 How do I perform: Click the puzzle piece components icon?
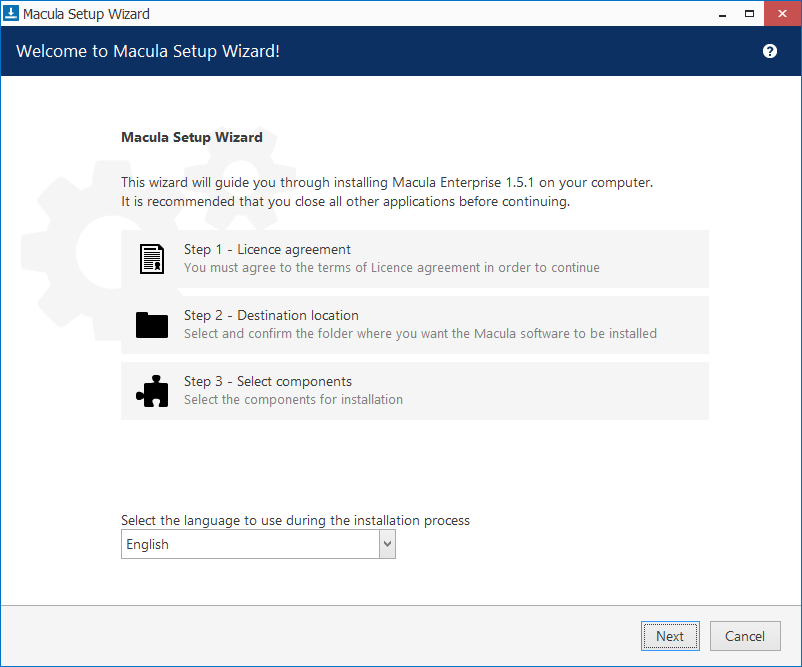coord(152,391)
